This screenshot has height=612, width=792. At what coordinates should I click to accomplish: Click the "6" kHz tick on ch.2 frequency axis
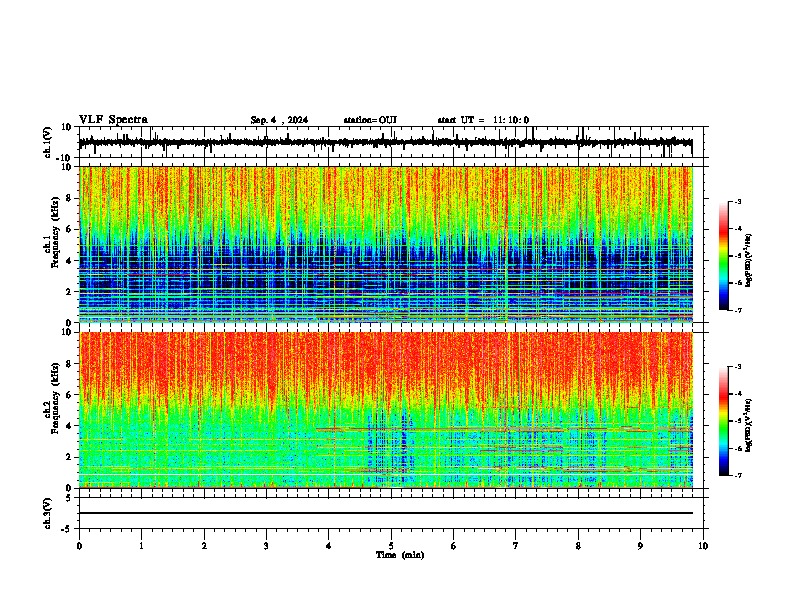tap(70, 395)
